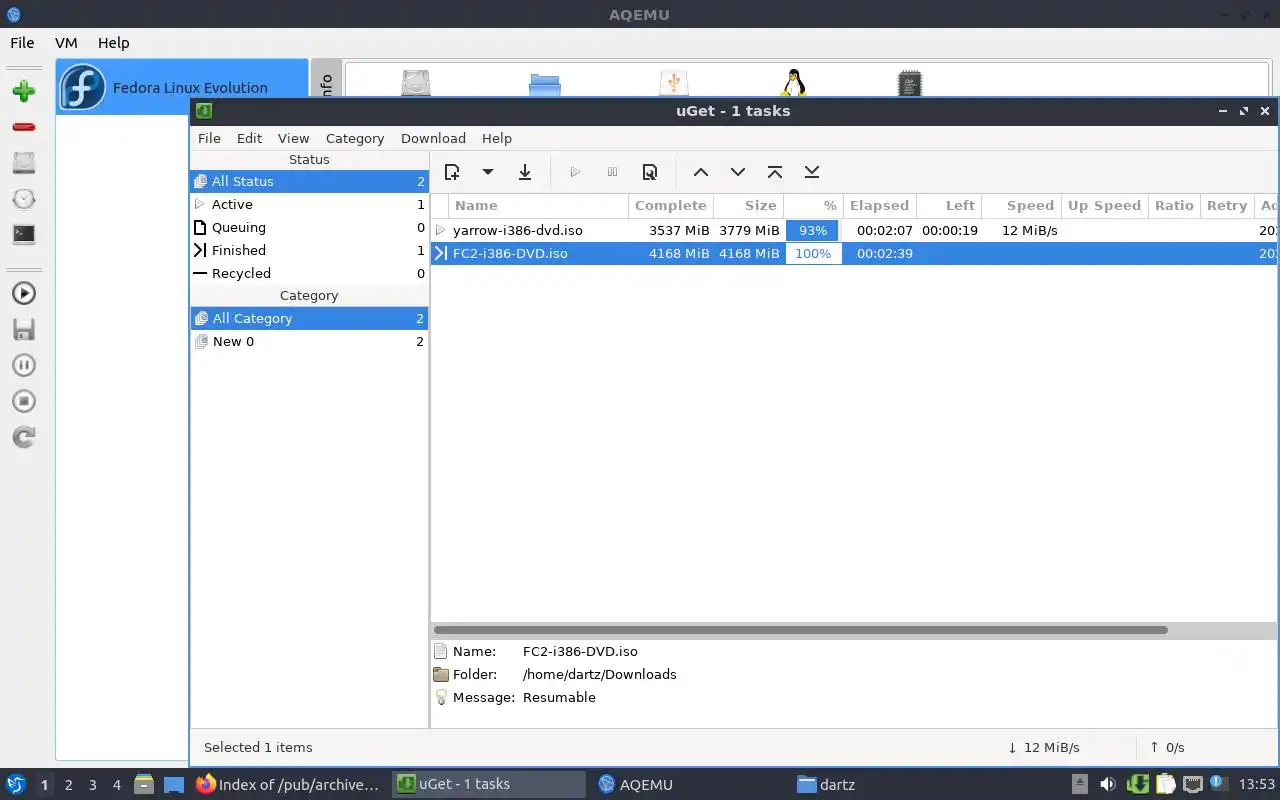
Task: Sort downloads by Size column header
Action: [x=749, y=205]
